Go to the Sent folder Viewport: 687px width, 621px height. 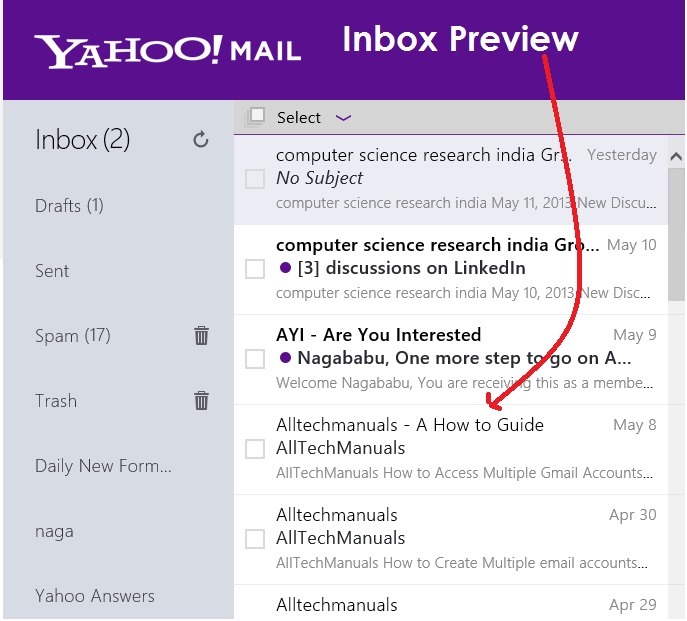[52, 271]
